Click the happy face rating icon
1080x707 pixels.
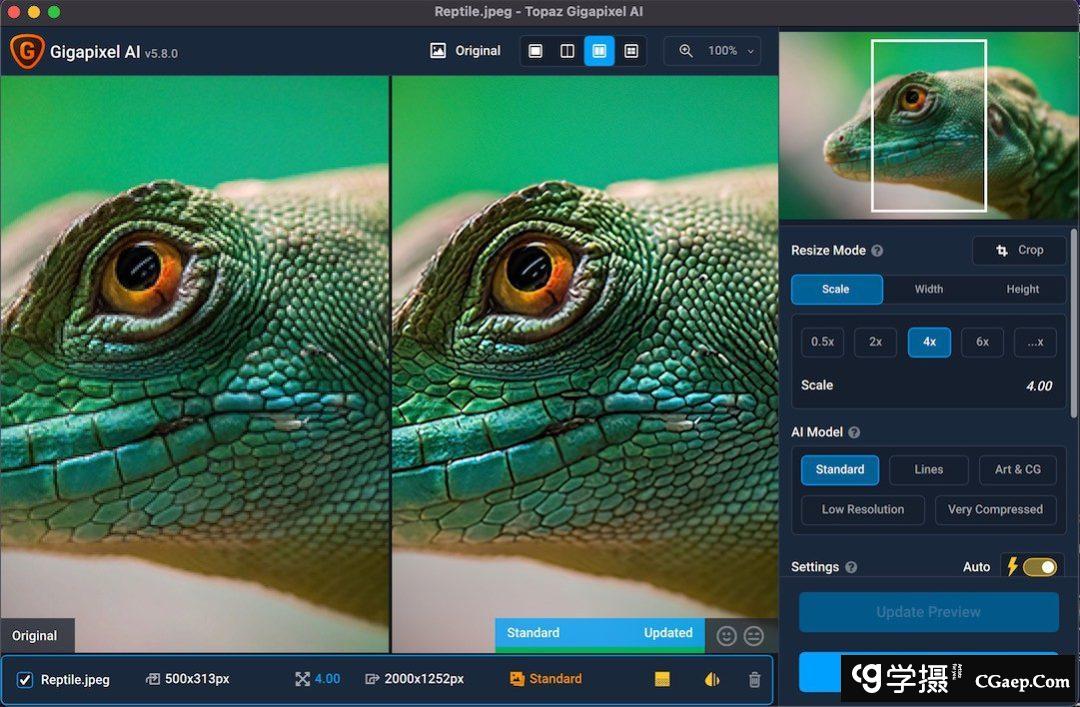727,635
